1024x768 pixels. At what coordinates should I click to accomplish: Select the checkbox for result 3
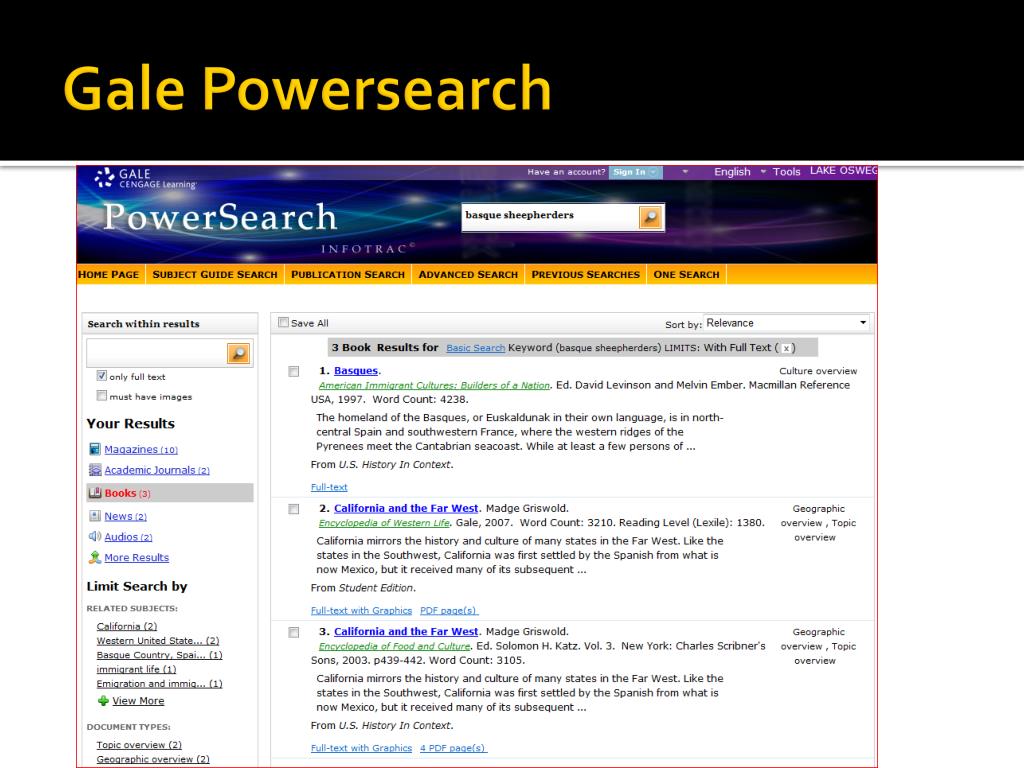click(x=294, y=633)
